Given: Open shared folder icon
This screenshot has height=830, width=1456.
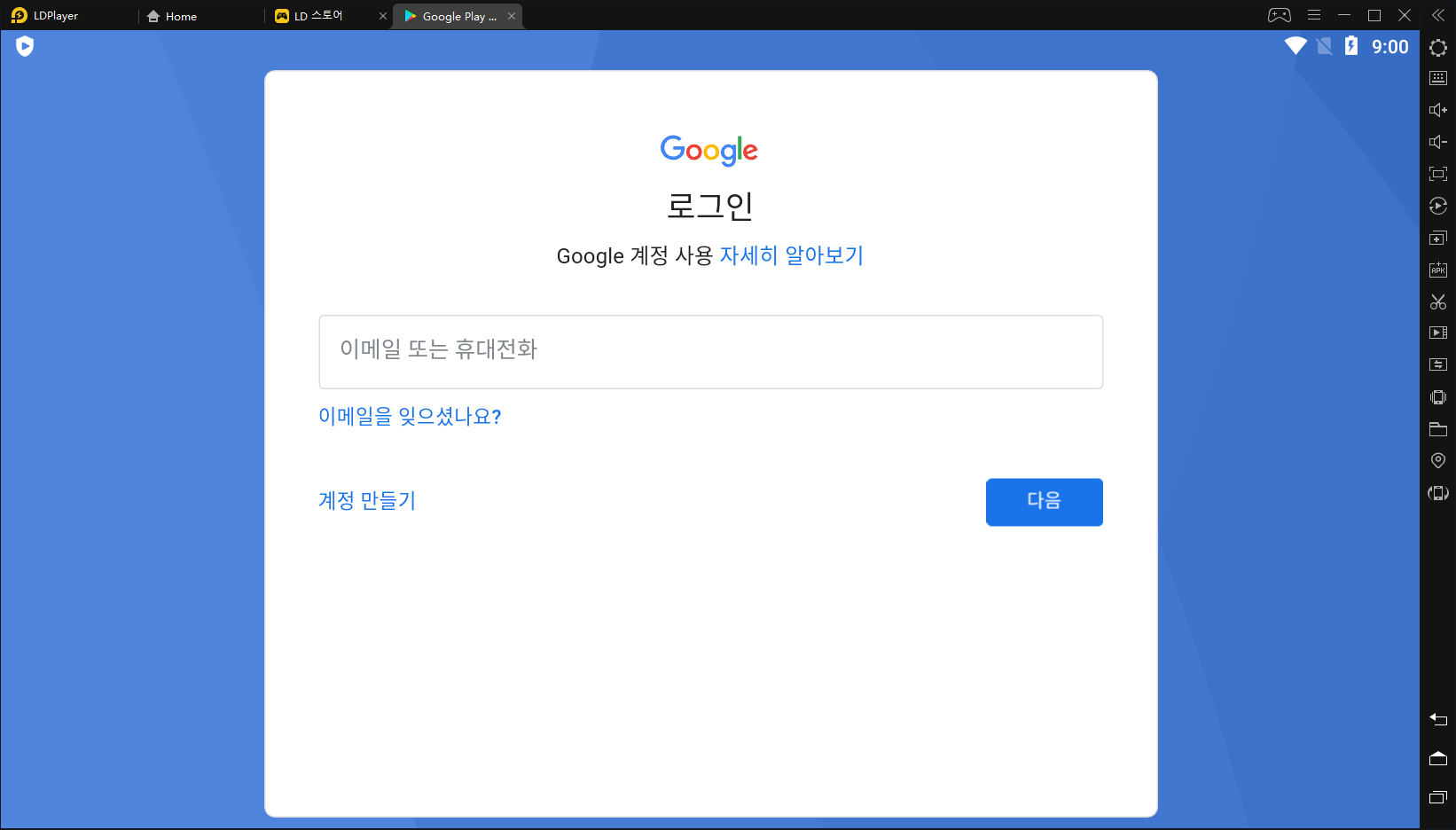Looking at the screenshot, I should (1438, 429).
